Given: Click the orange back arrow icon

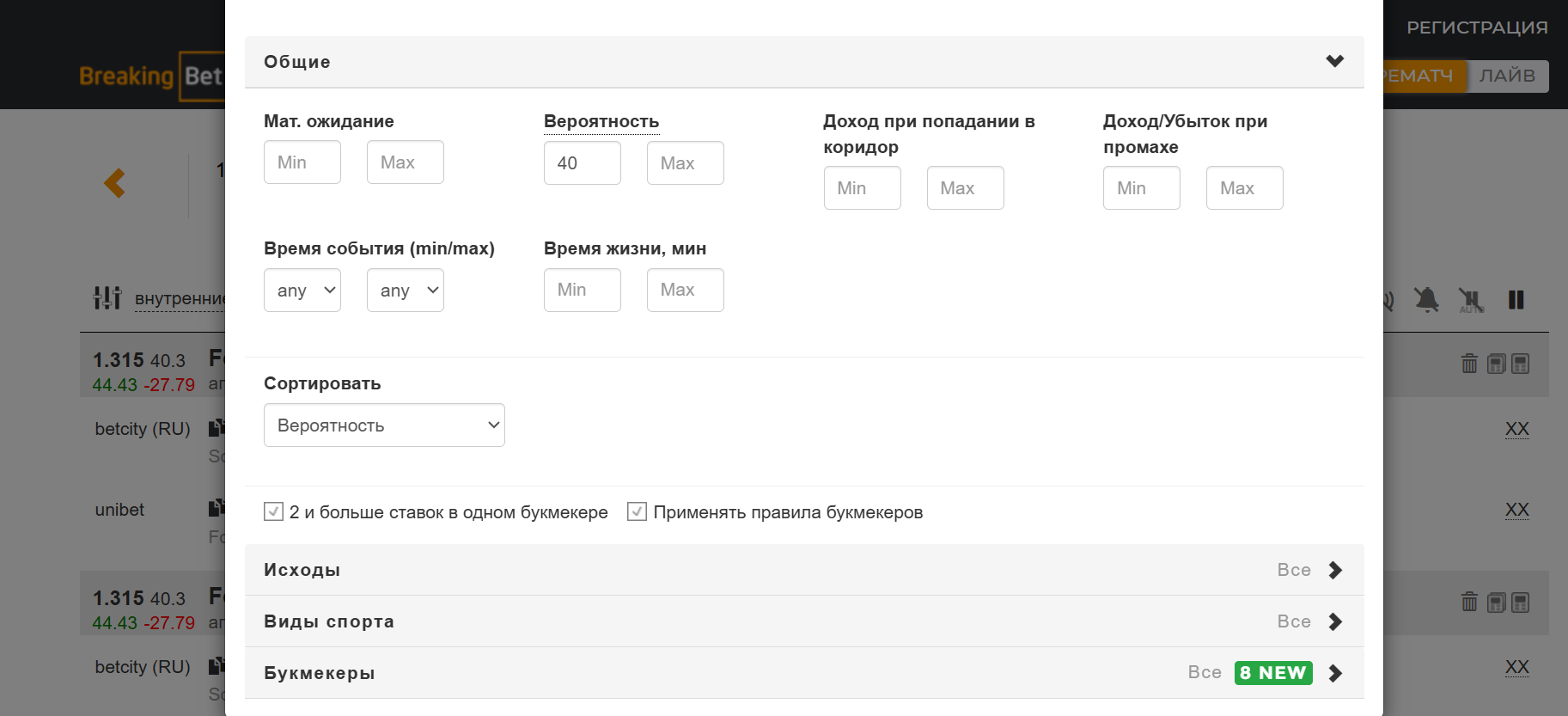Looking at the screenshot, I should (115, 183).
